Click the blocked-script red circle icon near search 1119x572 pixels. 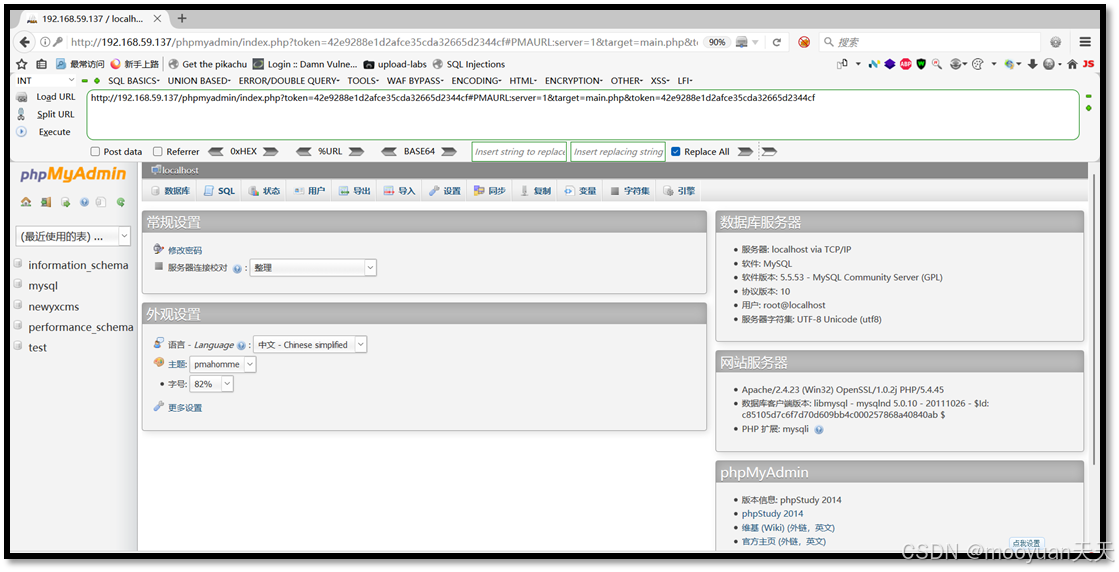click(x=804, y=42)
